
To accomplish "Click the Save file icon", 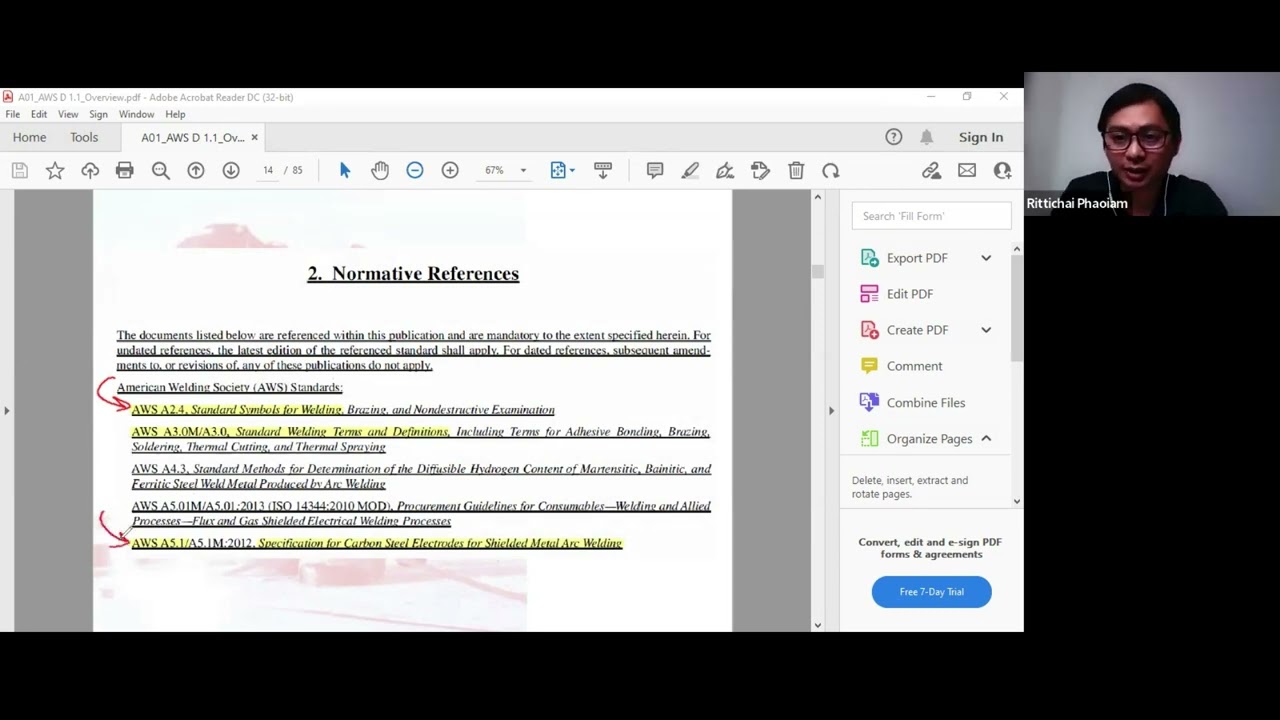I will (x=20, y=171).
